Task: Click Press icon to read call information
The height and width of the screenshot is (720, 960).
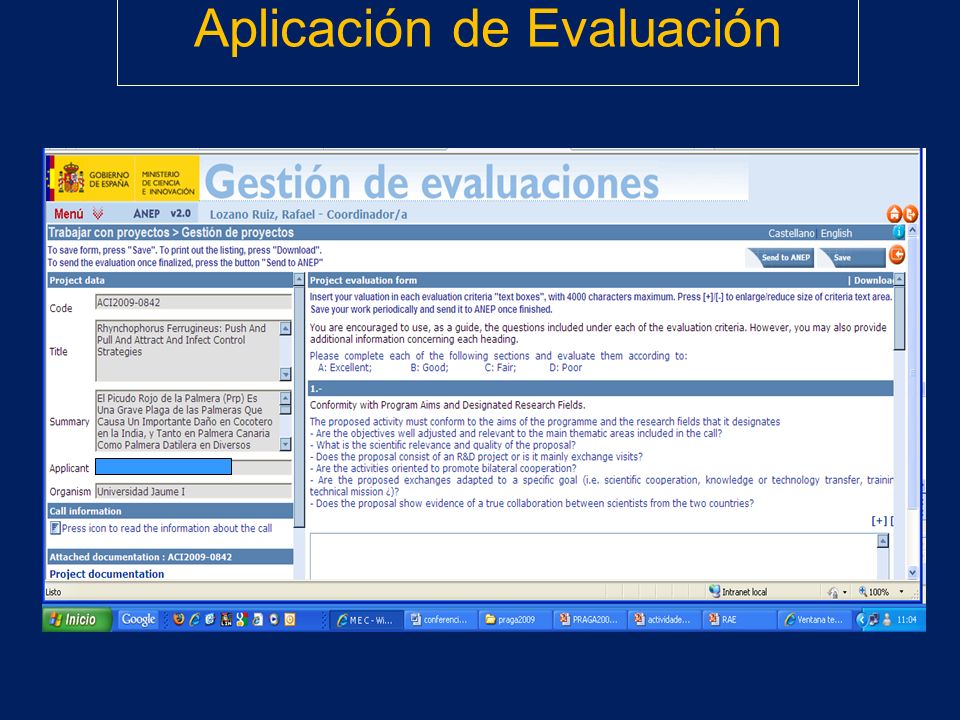Action: 167,528
